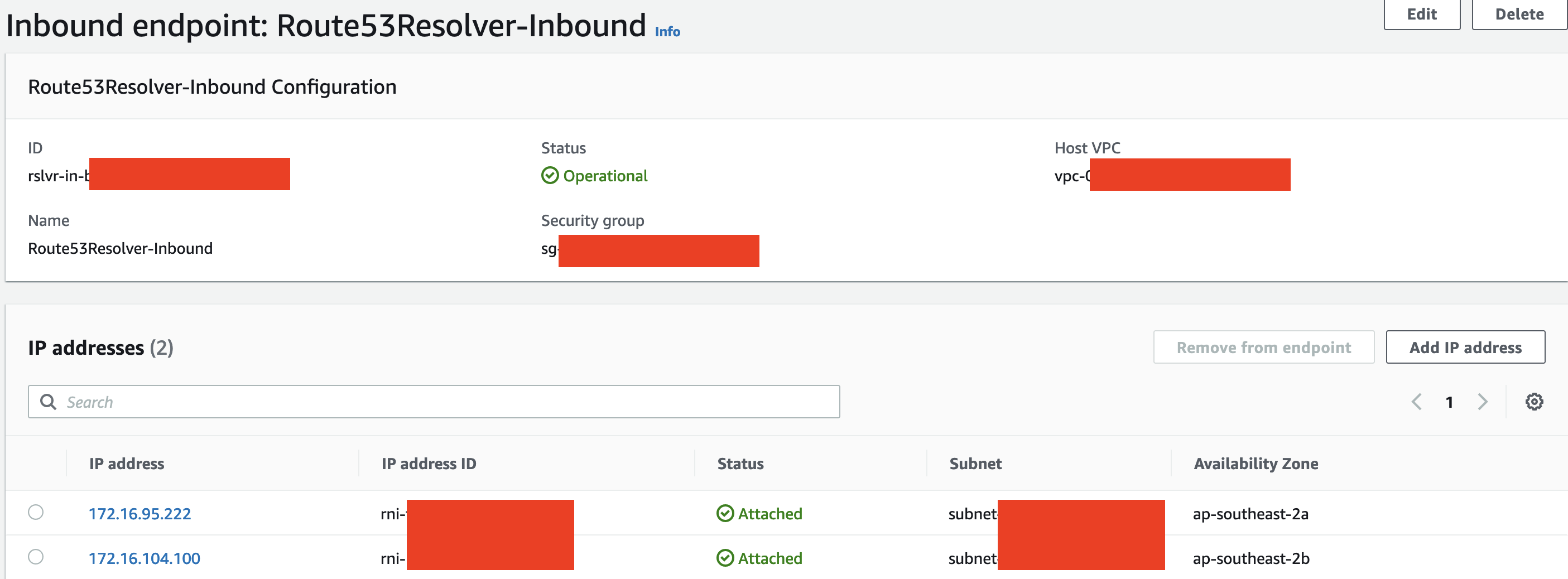Select page number 1
Image resolution: width=1568 pixels, height=579 pixels.
(x=1449, y=402)
